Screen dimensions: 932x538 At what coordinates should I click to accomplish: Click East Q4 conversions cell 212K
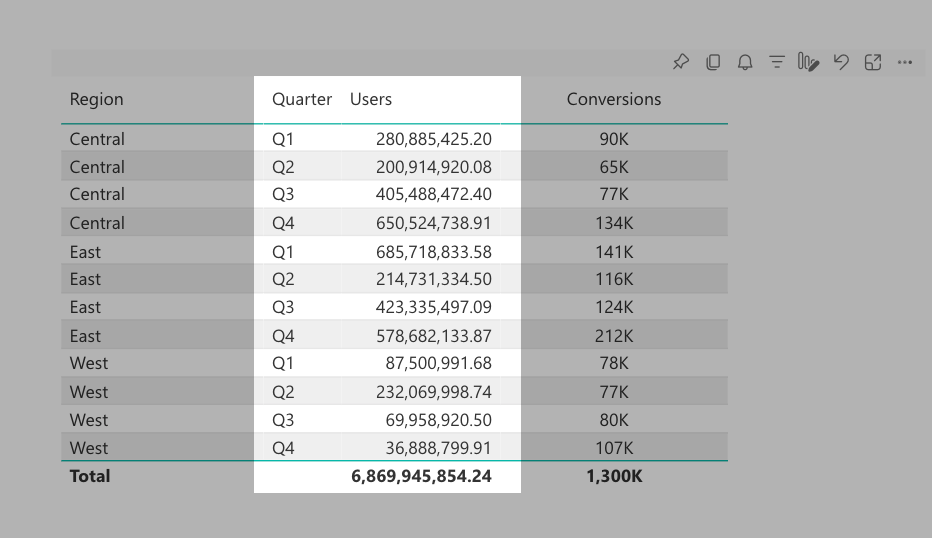[x=614, y=336]
